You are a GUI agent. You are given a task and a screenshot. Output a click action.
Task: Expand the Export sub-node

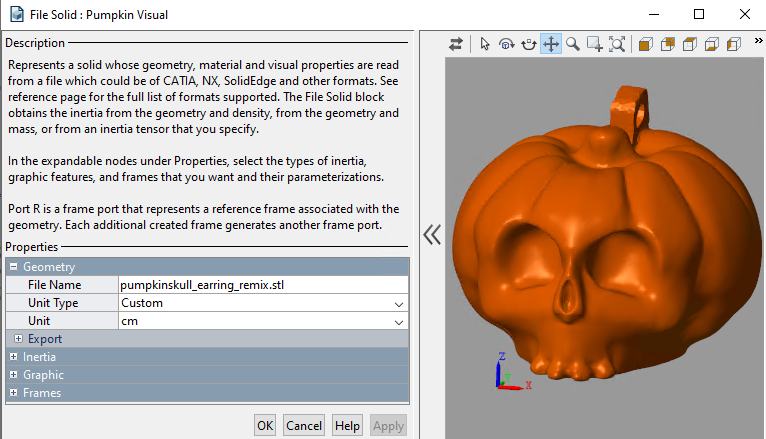tap(19, 339)
